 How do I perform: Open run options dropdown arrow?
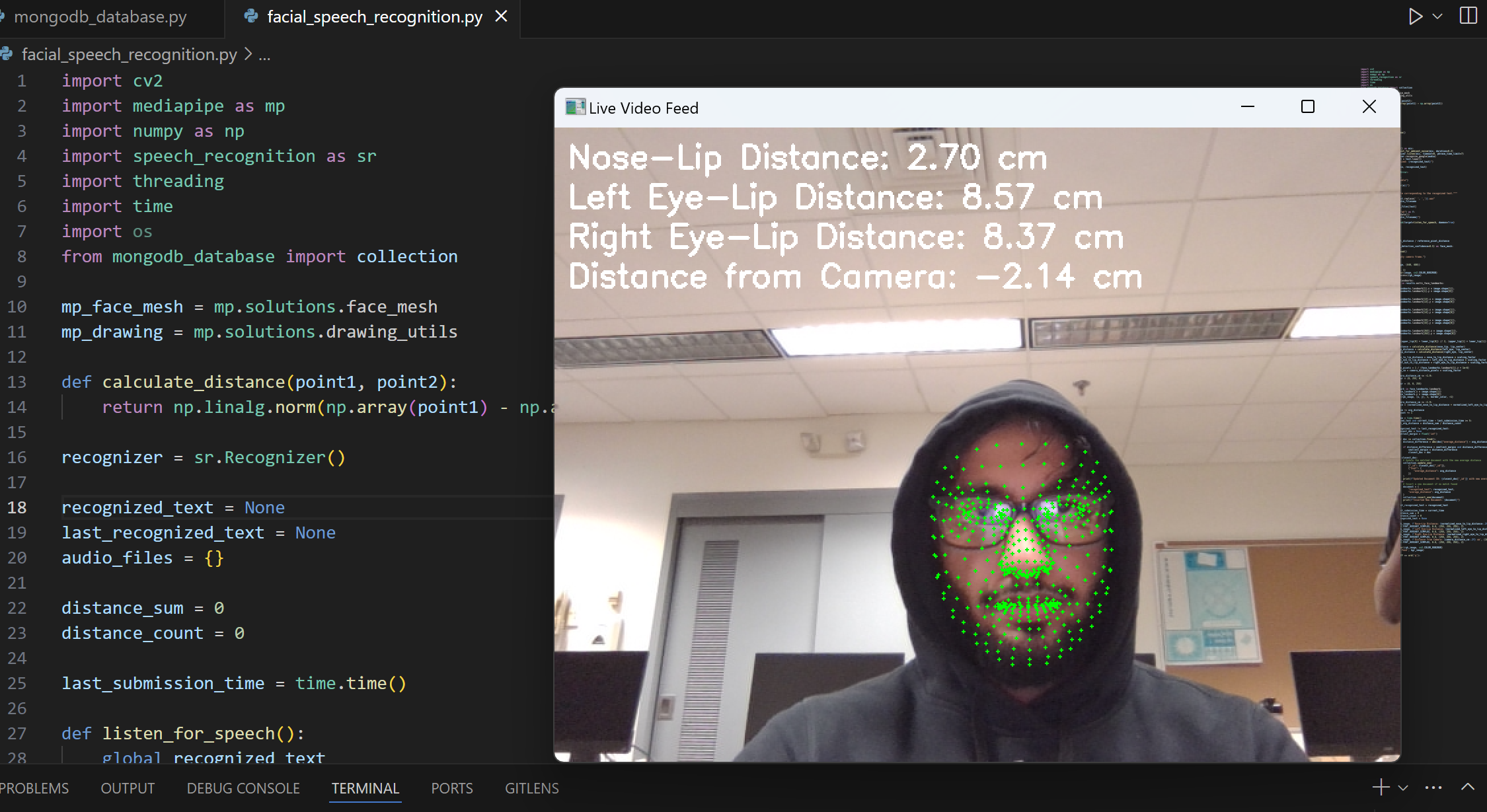(x=1437, y=17)
